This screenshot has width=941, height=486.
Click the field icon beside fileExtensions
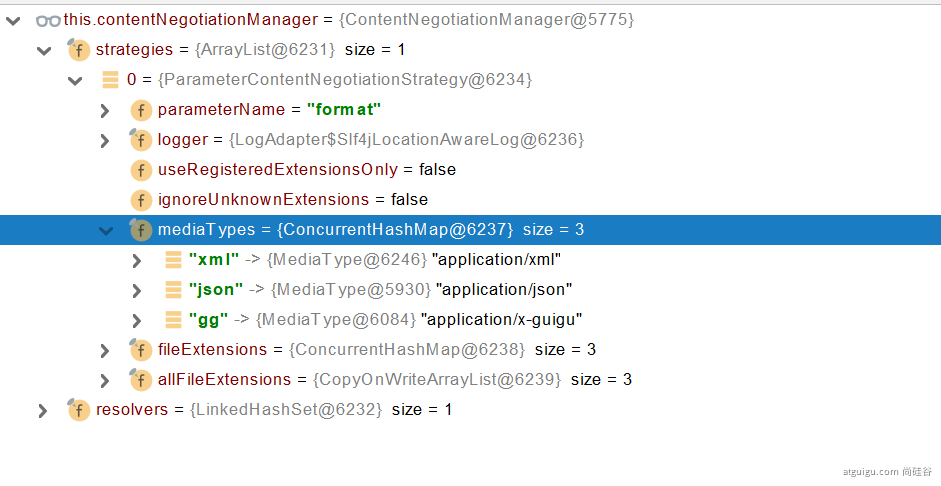tap(141, 350)
